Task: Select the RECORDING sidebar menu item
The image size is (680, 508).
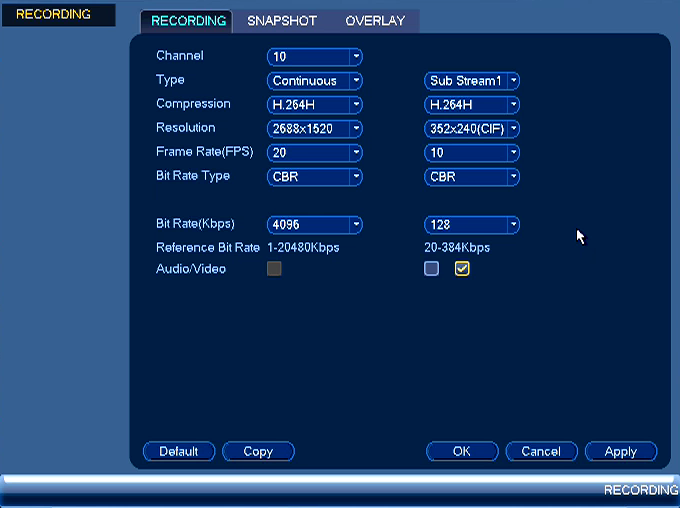Action: click(x=59, y=15)
